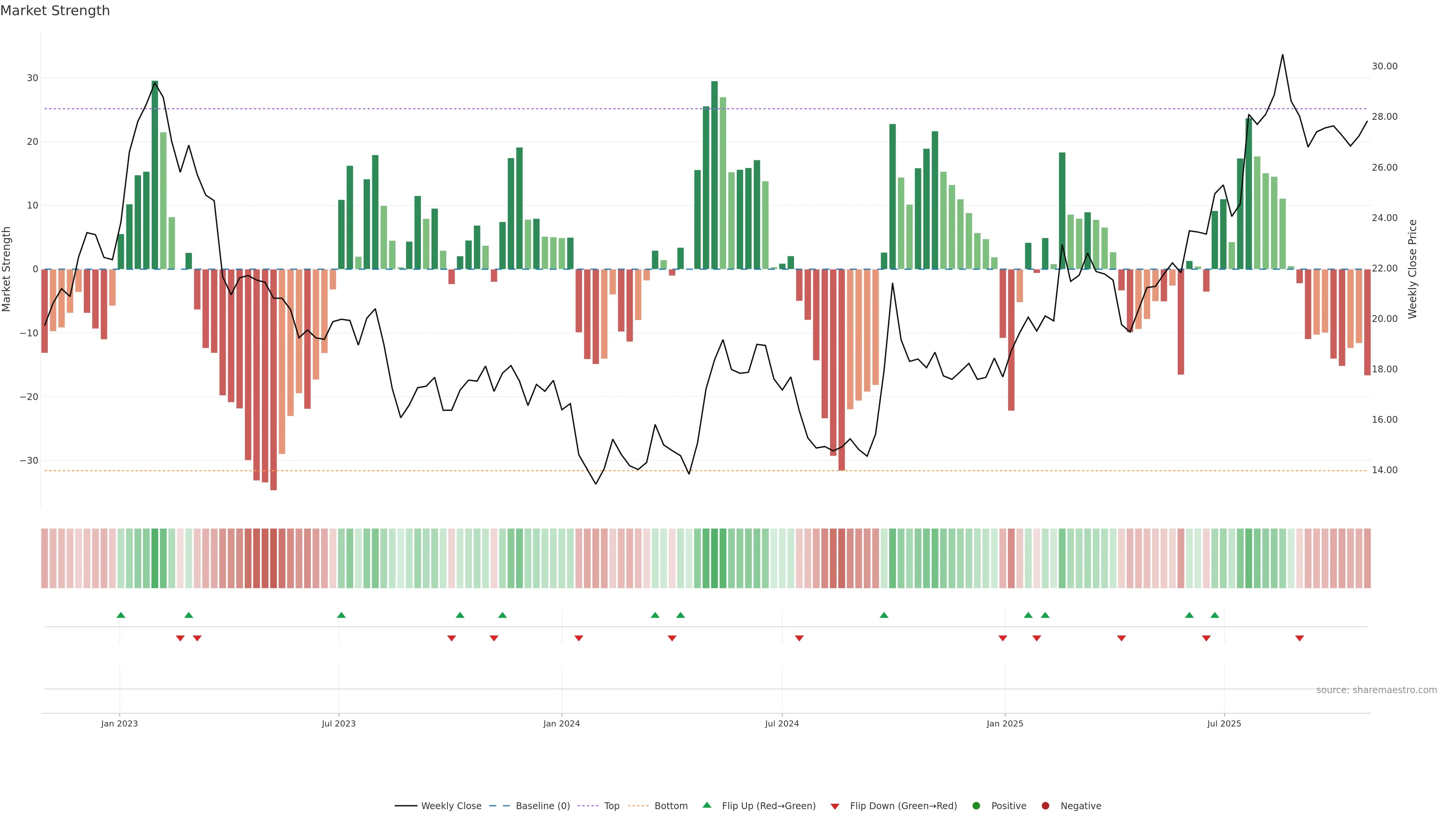Viewport: 1456px width, 819px height.
Task: Click the Negative red circle legend icon
Action: tap(1045, 806)
